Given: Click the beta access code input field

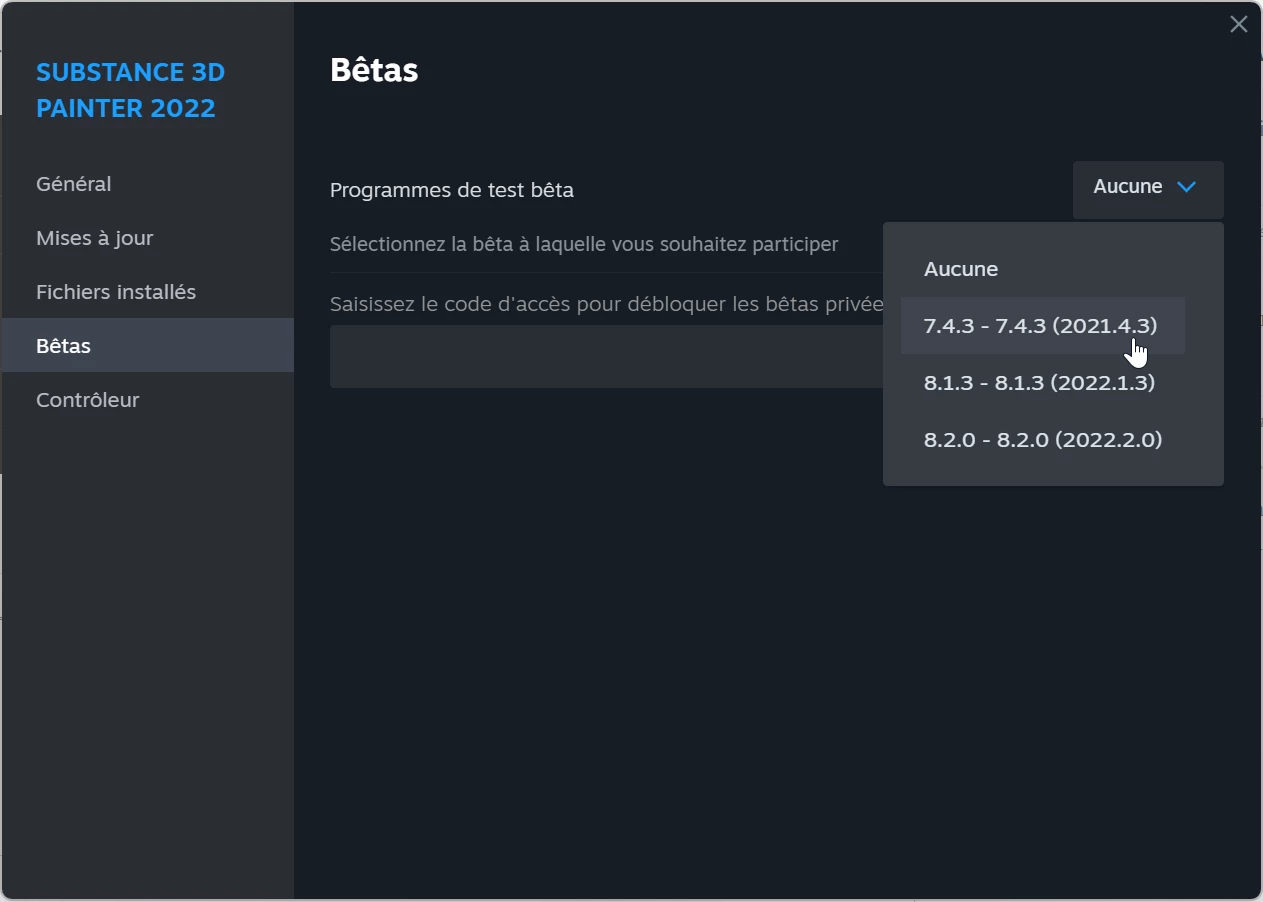Looking at the screenshot, I should coord(606,356).
